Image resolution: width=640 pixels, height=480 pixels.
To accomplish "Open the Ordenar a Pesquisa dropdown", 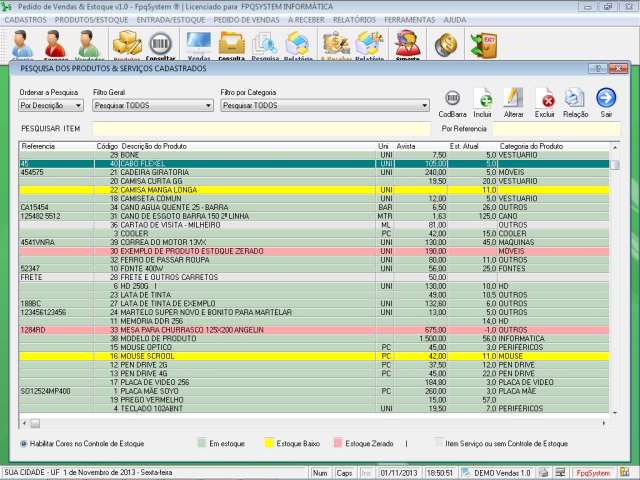I will click(x=51, y=105).
